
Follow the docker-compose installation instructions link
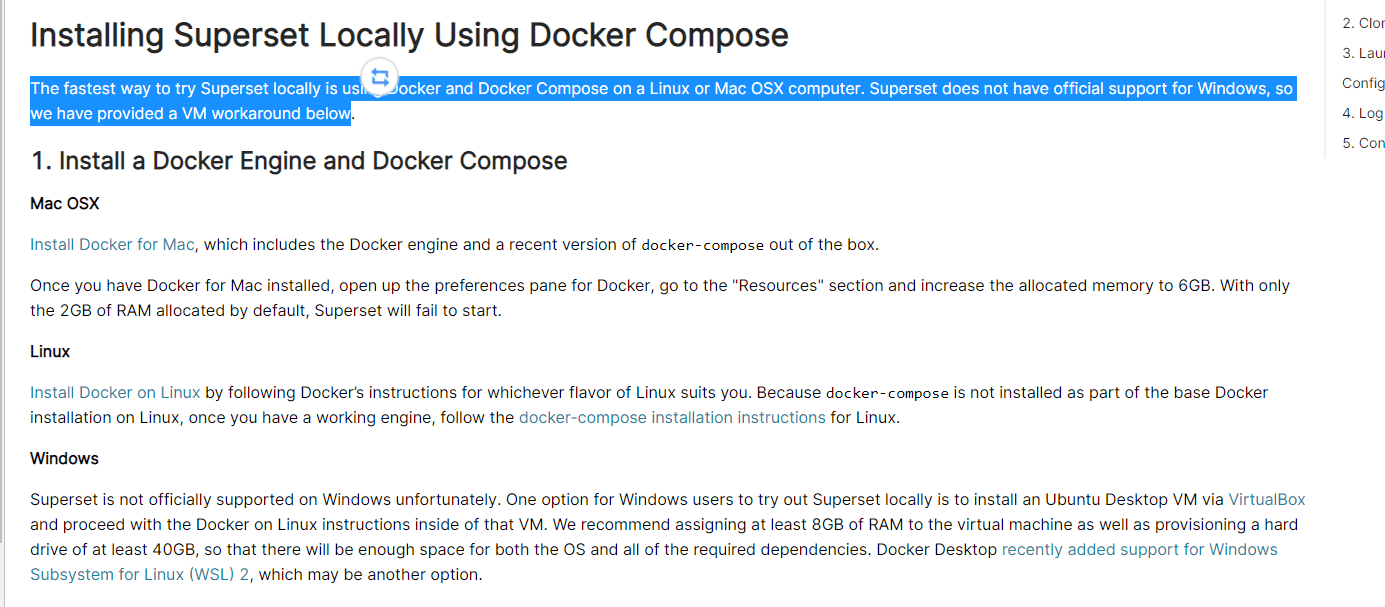tap(672, 417)
